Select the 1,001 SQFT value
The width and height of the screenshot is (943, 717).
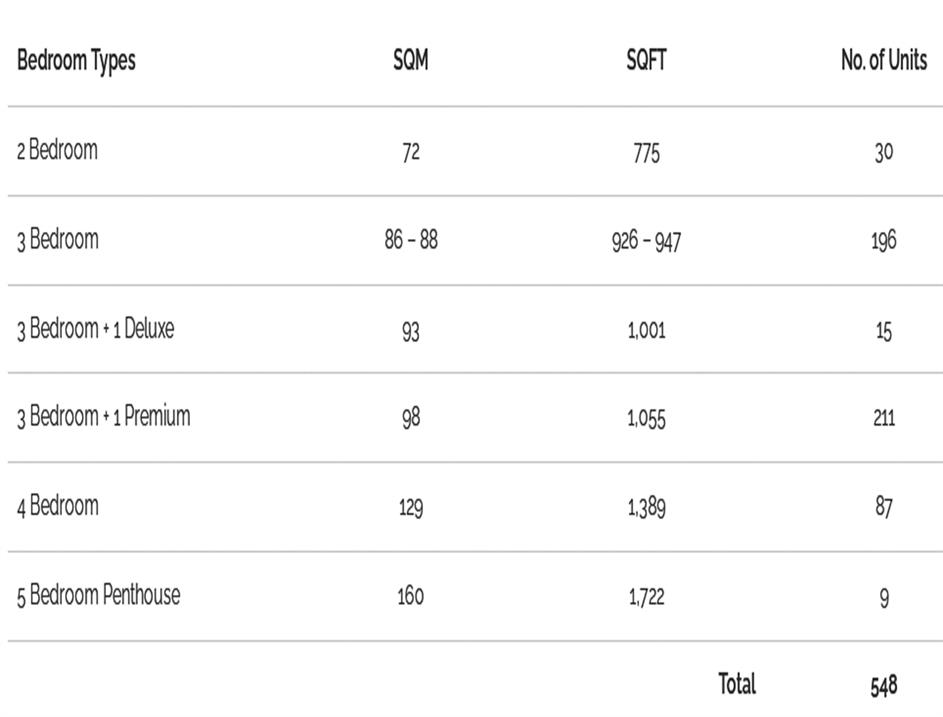click(x=646, y=331)
